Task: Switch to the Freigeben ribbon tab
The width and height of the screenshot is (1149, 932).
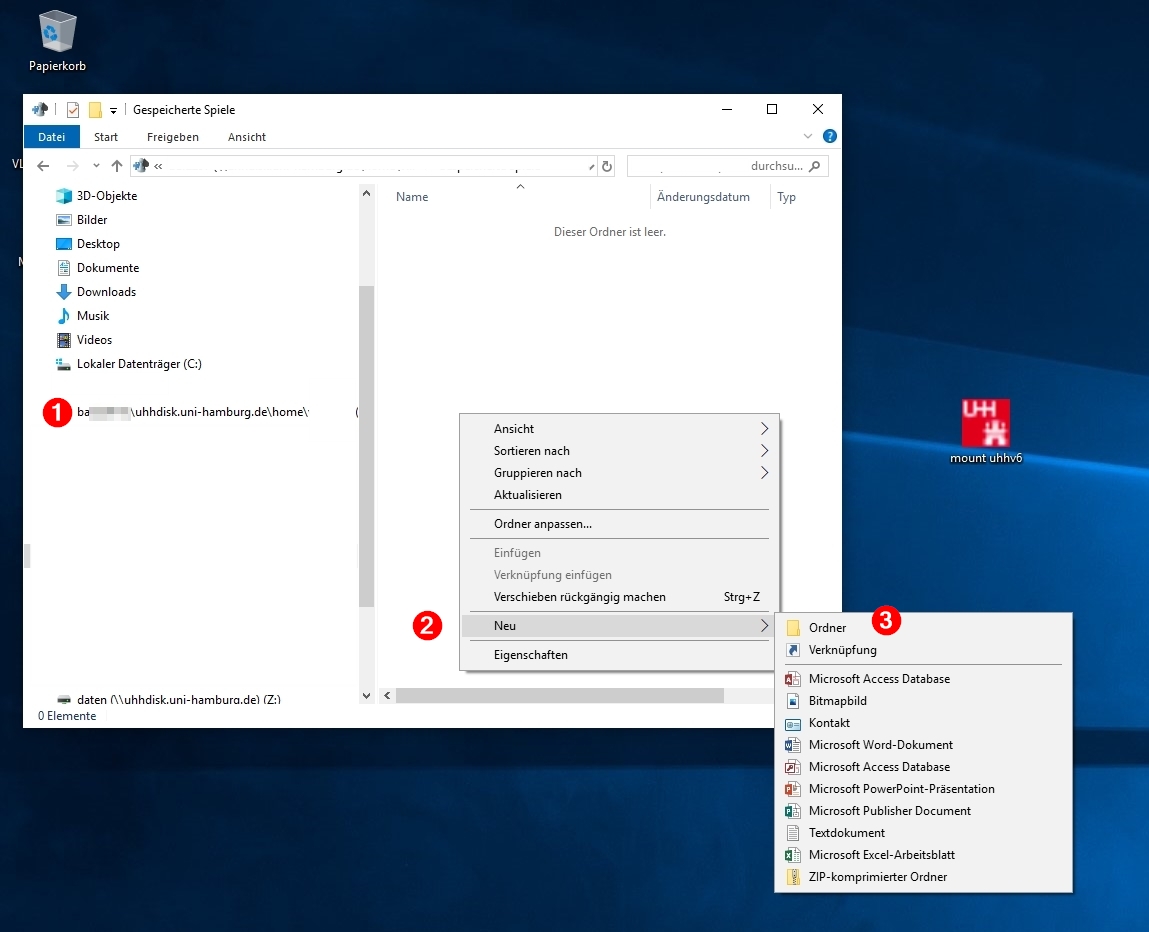Action: click(x=173, y=137)
